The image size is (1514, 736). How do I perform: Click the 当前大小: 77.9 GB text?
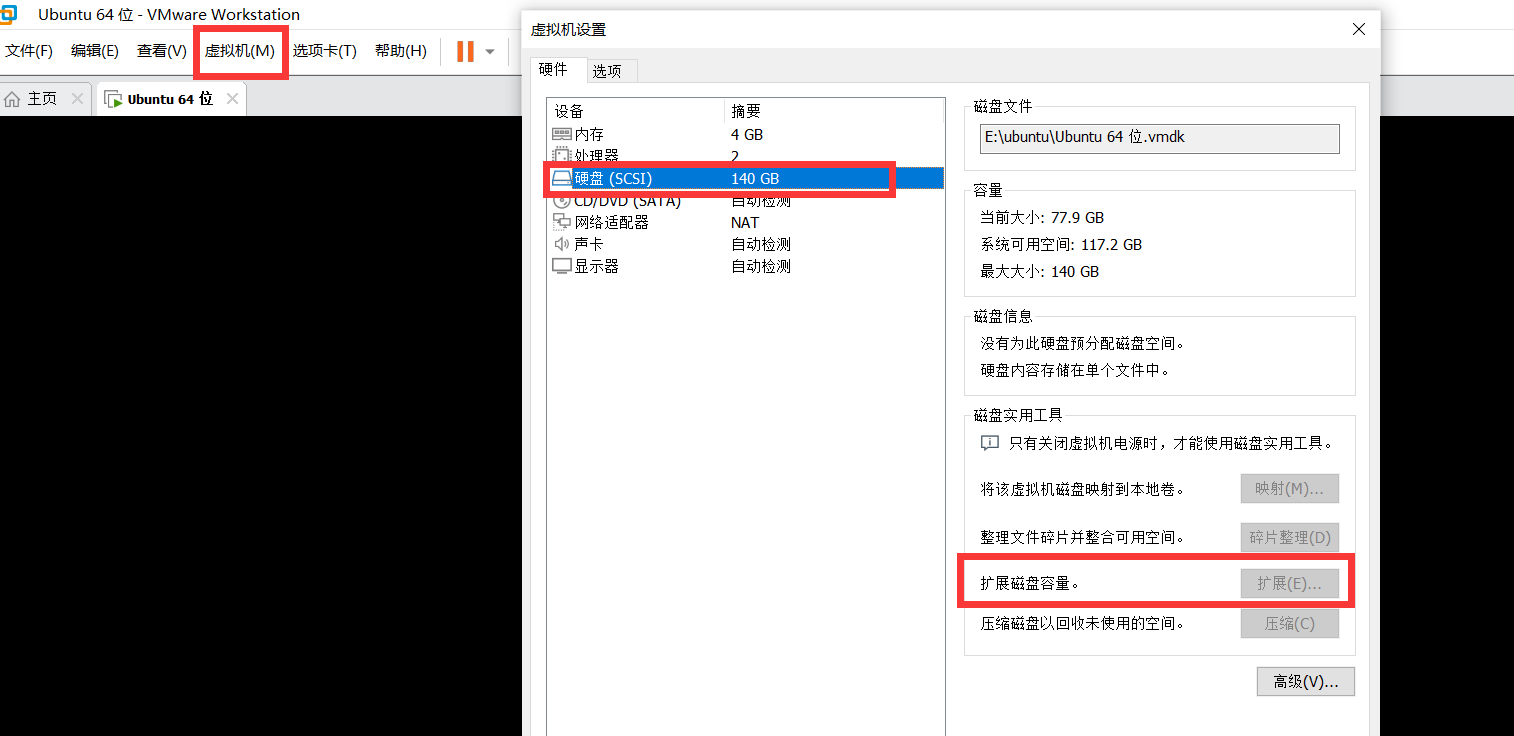click(1042, 217)
